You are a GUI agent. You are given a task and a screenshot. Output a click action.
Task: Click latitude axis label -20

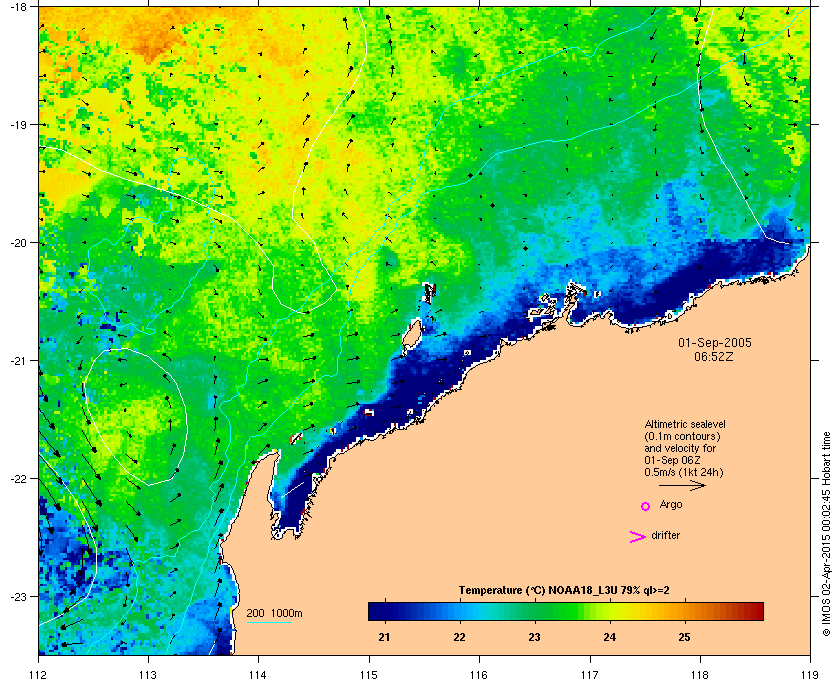19,243
